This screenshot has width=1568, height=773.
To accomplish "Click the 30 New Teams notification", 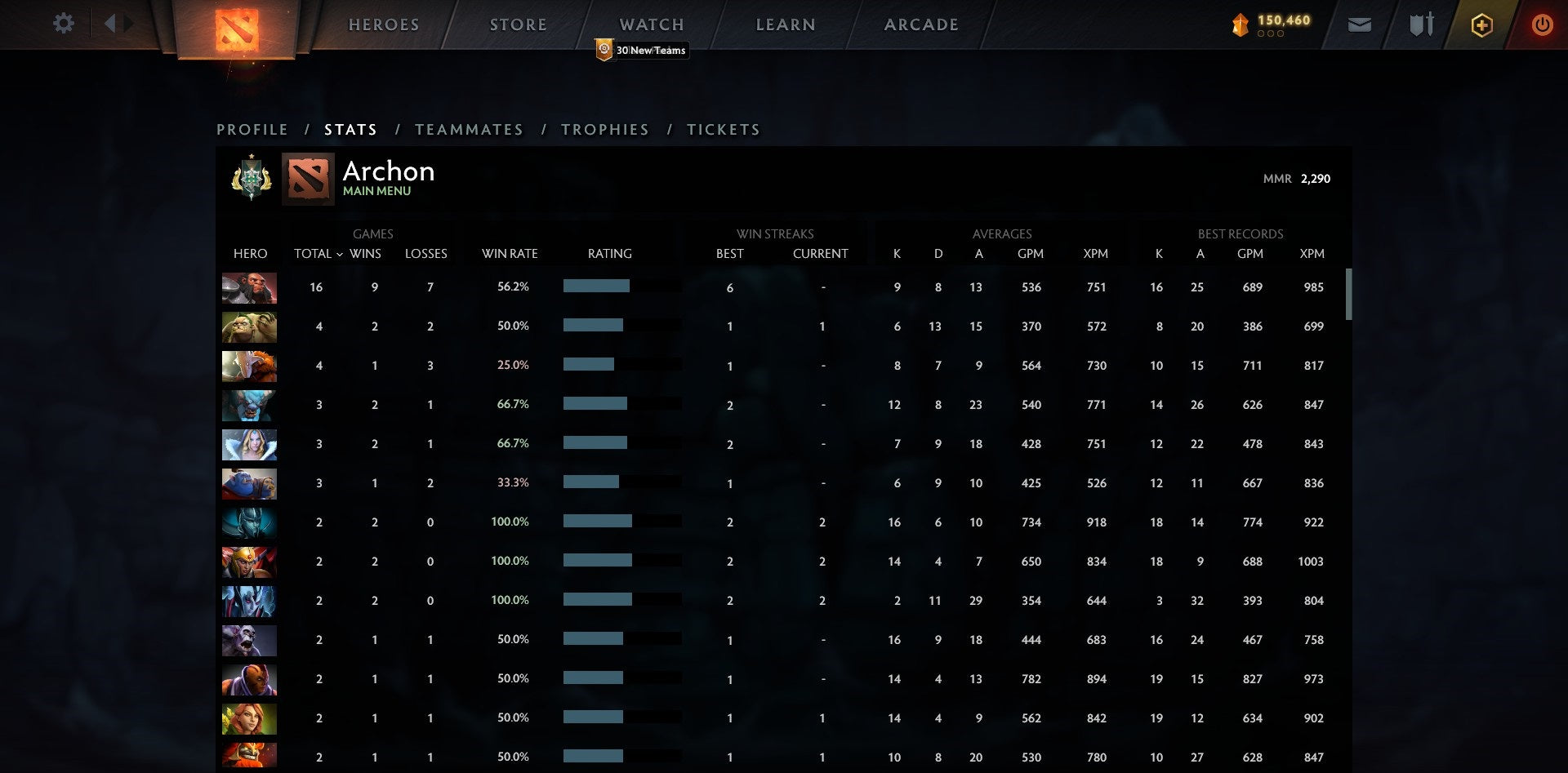I will [x=643, y=51].
